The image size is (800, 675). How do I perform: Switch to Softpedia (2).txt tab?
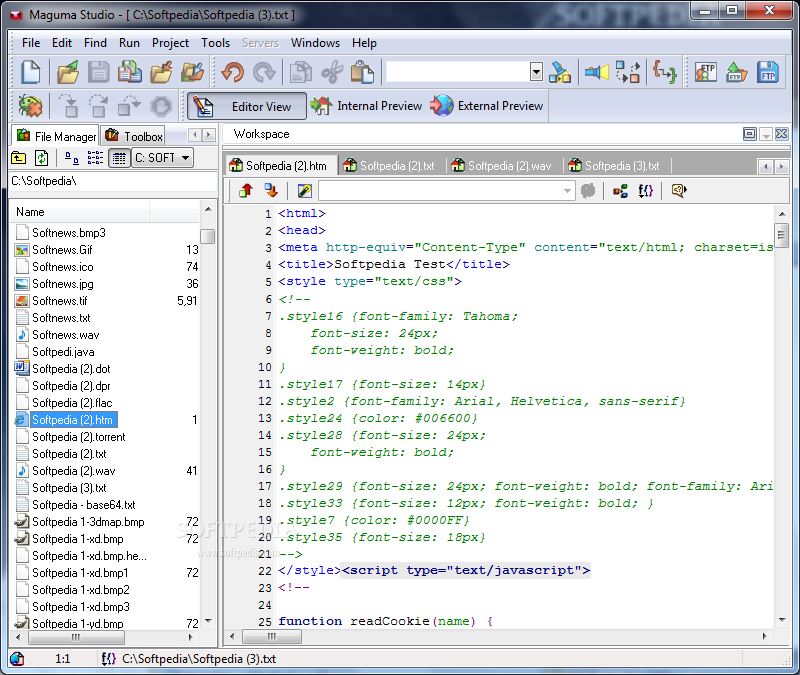tap(389, 166)
